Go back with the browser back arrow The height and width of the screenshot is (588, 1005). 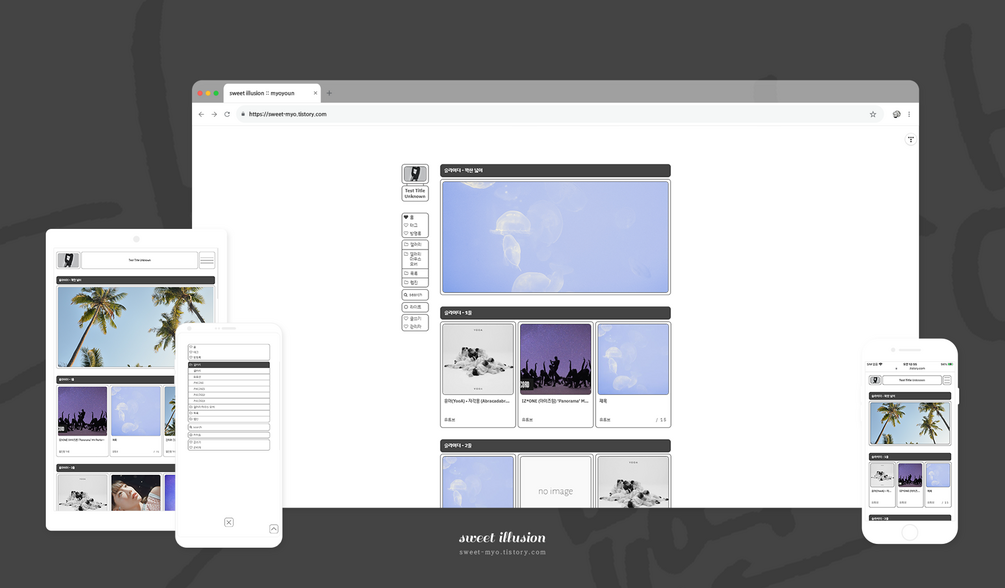(x=201, y=114)
